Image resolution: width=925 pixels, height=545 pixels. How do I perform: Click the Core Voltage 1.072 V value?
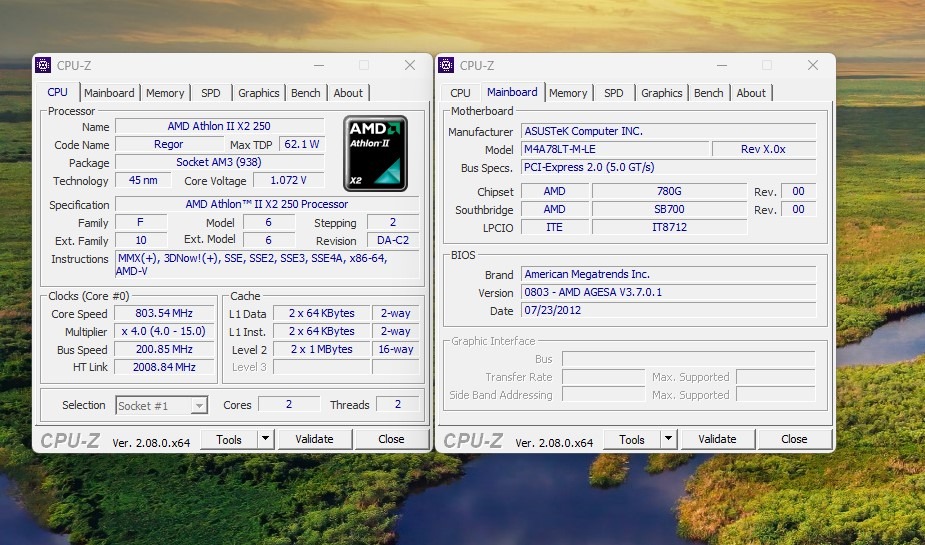coord(288,180)
